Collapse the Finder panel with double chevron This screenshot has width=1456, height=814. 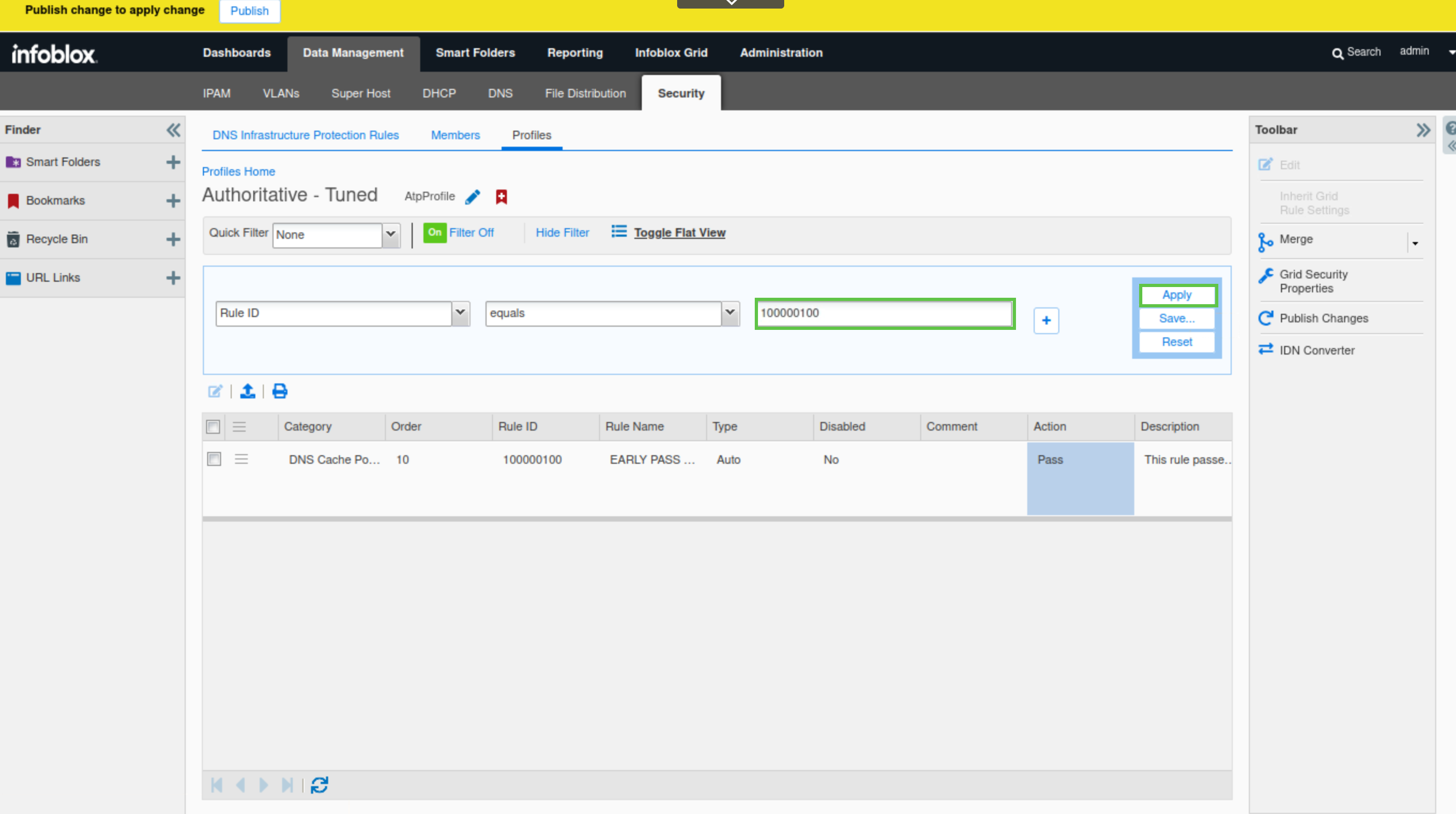coord(173,130)
